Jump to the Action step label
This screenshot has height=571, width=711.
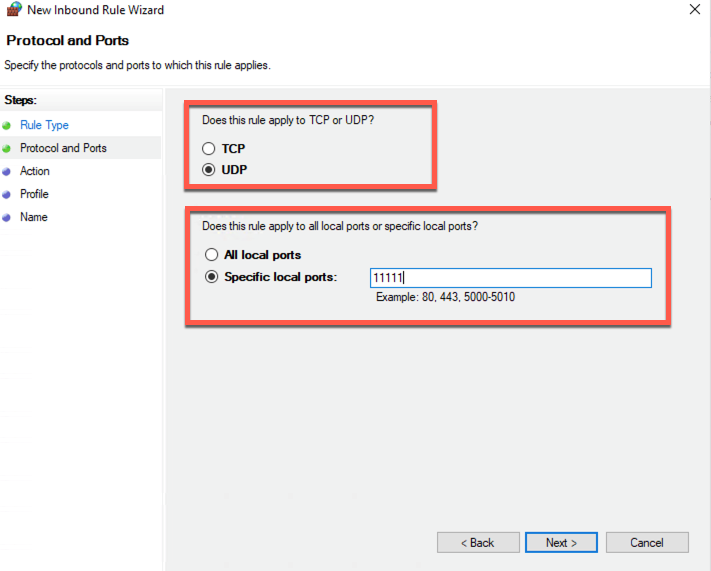point(35,171)
